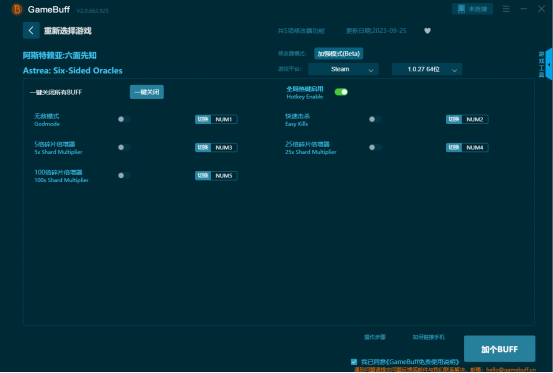
Task: Click the 一键关闭 button
Action: coord(147,92)
